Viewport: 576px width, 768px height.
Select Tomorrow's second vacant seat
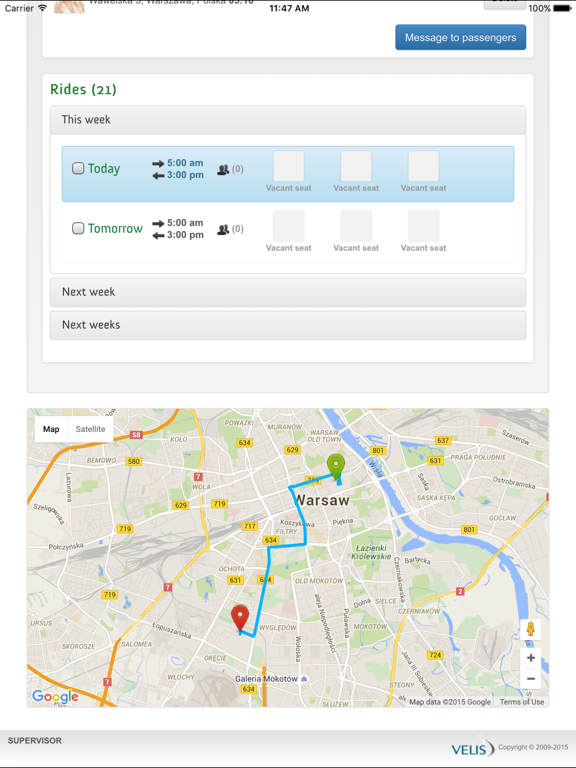click(356, 226)
